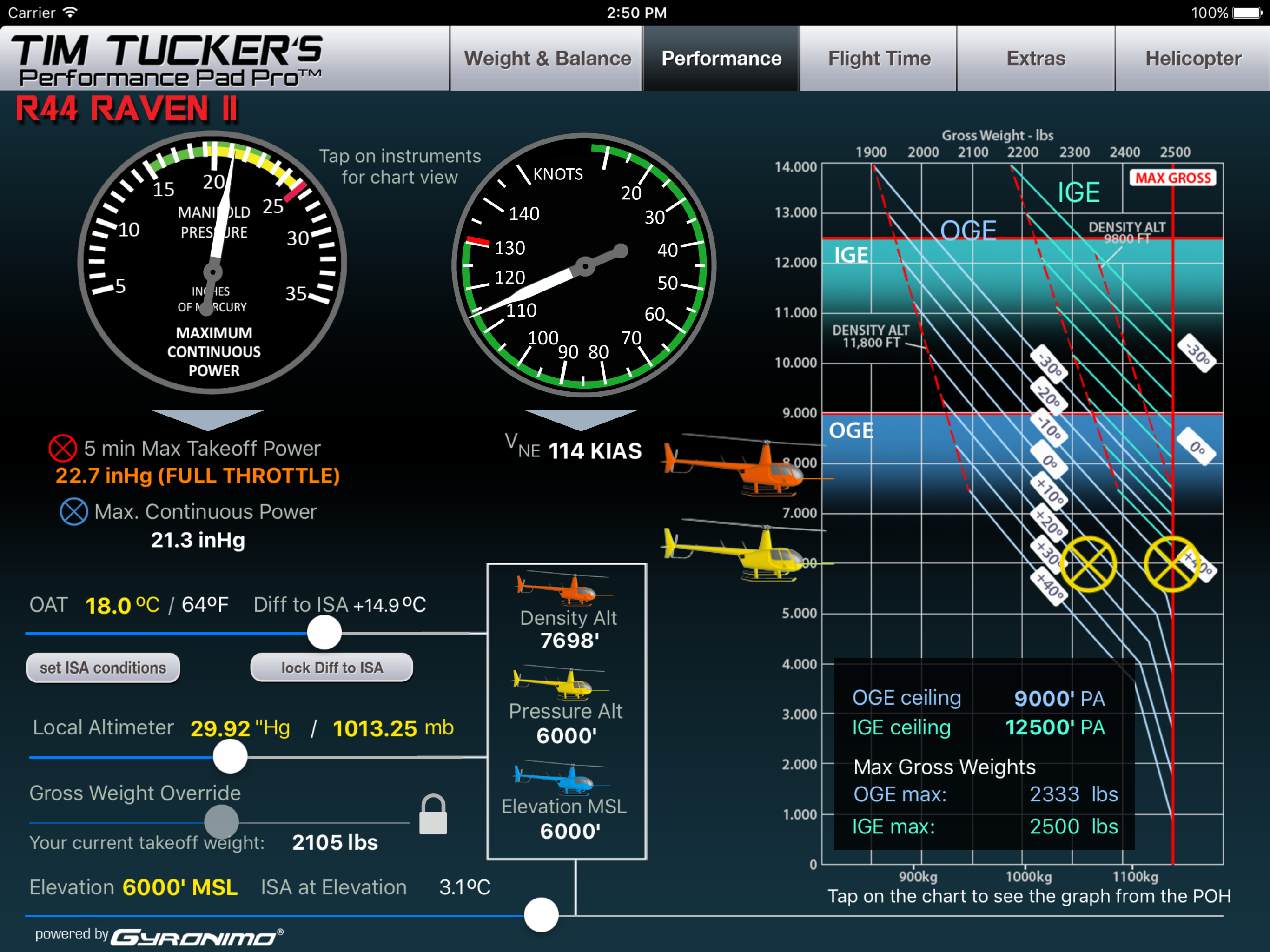
Task: Click the altimeter 29.92 "Hg value
Action: (240, 728)
